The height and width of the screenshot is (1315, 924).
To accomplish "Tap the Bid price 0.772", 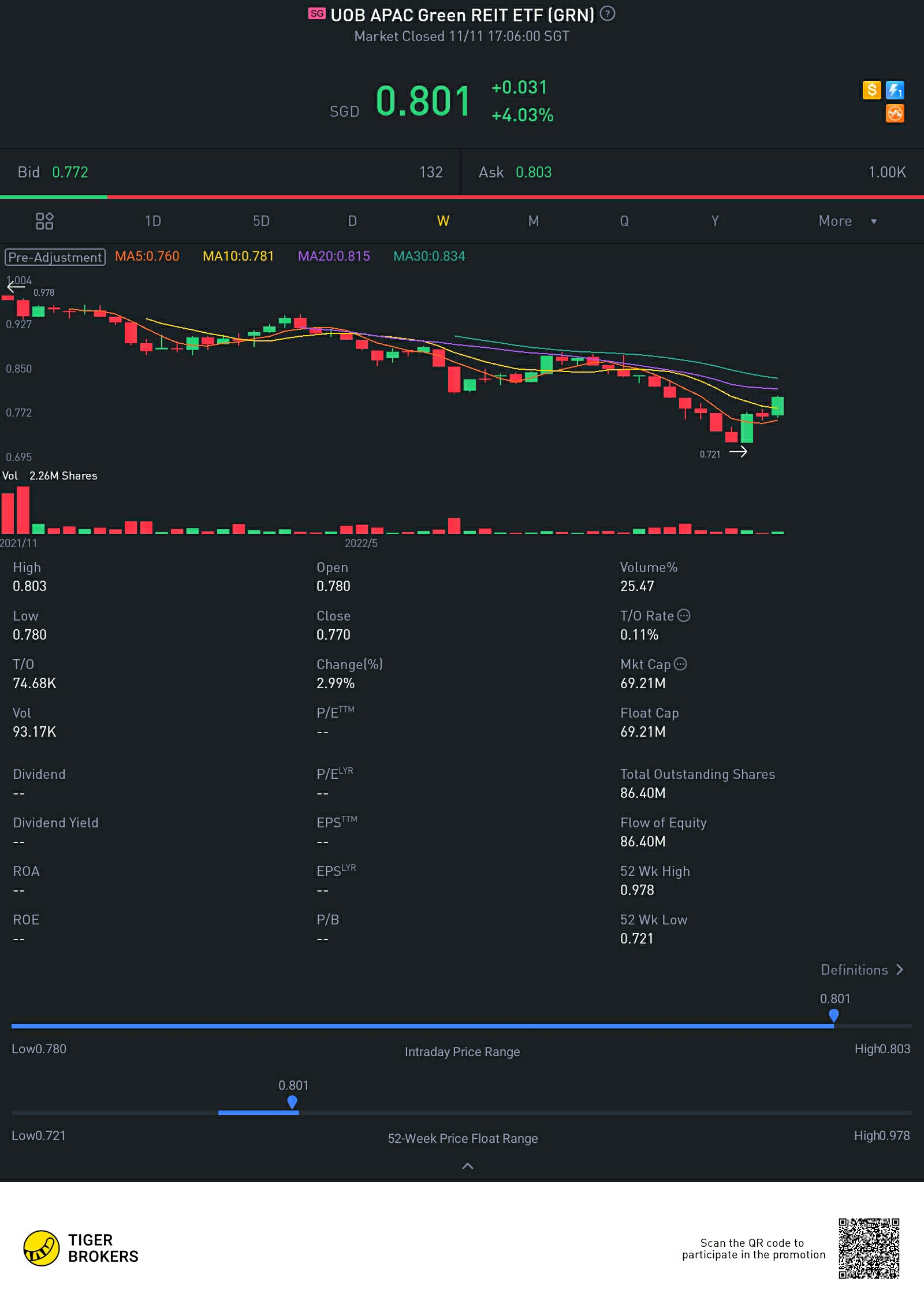I will (x=70, y=172).
